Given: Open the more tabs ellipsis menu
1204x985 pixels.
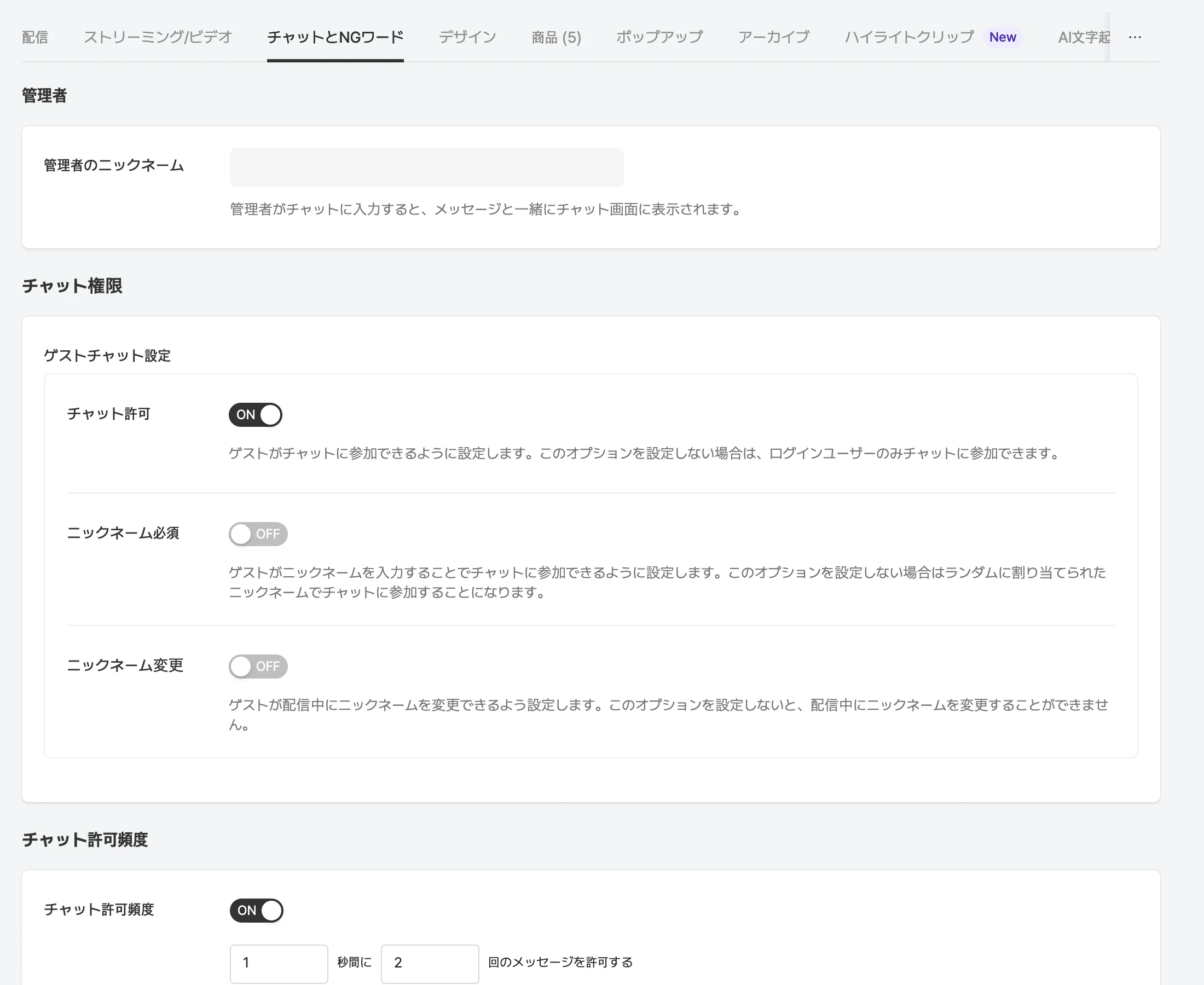Looking at the screenshot, I should point(1135,37).
